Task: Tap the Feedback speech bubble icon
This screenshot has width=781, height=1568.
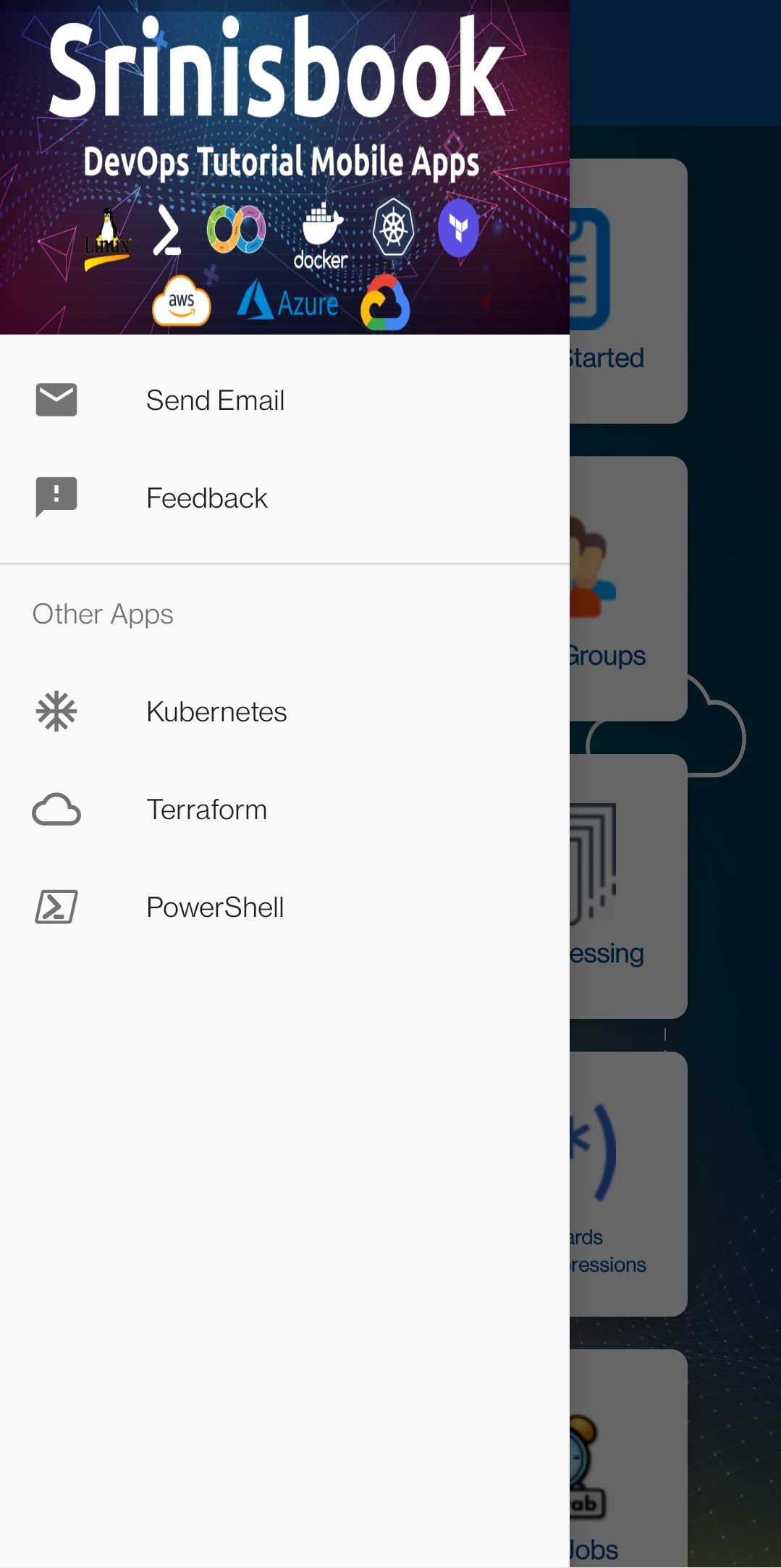Action: 56,497
